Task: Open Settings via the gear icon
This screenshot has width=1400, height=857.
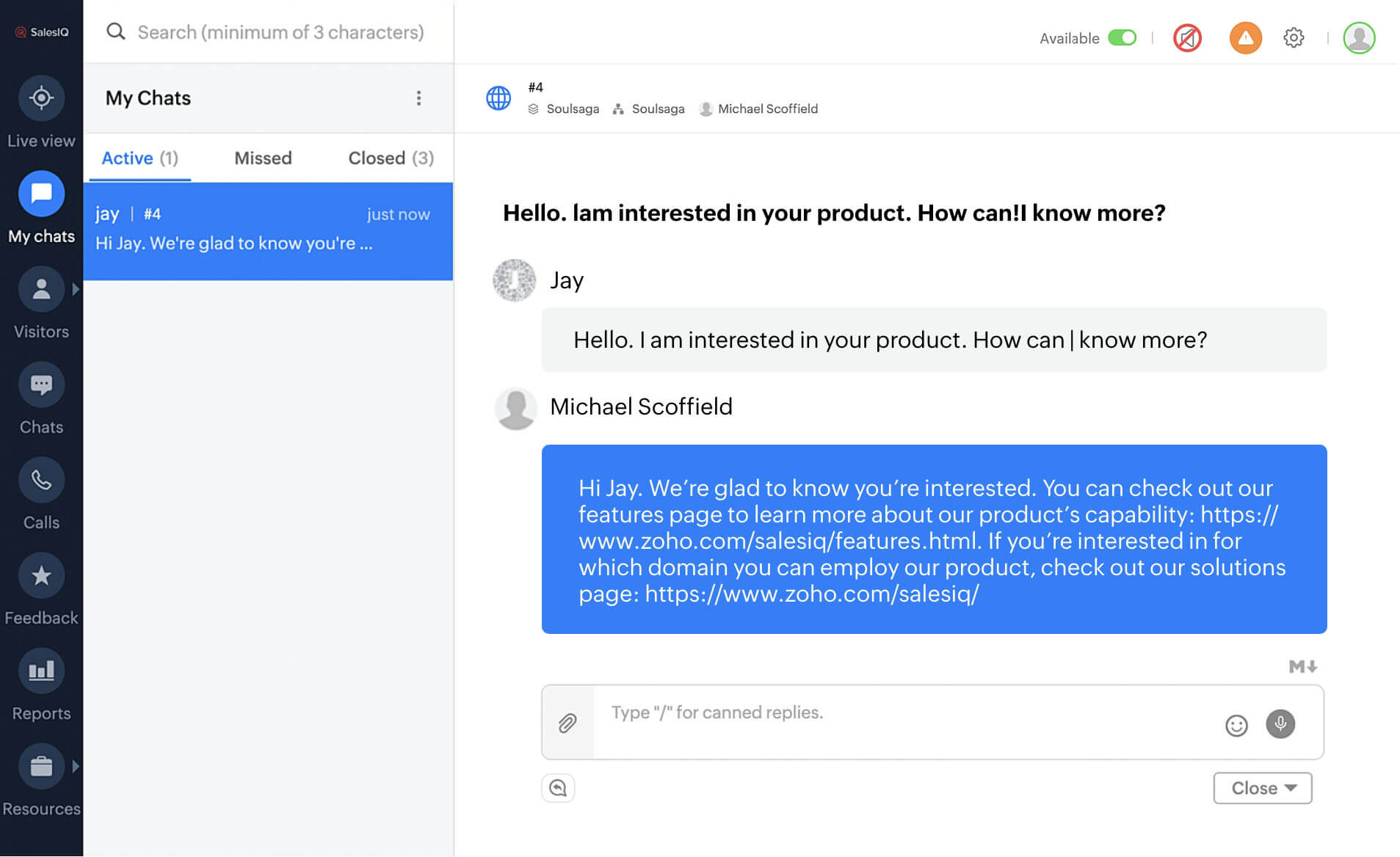Action: coord(1294,37)
